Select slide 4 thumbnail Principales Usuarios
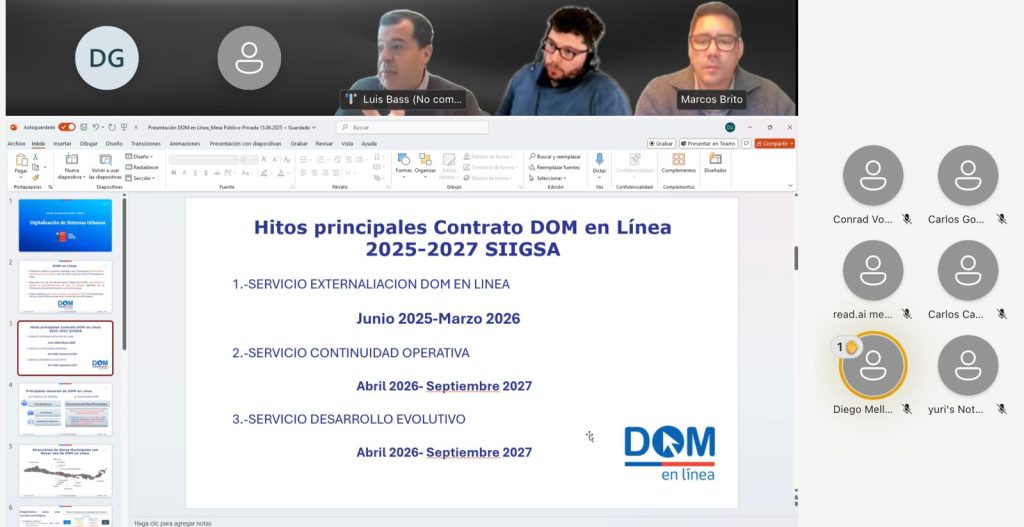This screenshot has width=1024, height=527. click(65, 409)
